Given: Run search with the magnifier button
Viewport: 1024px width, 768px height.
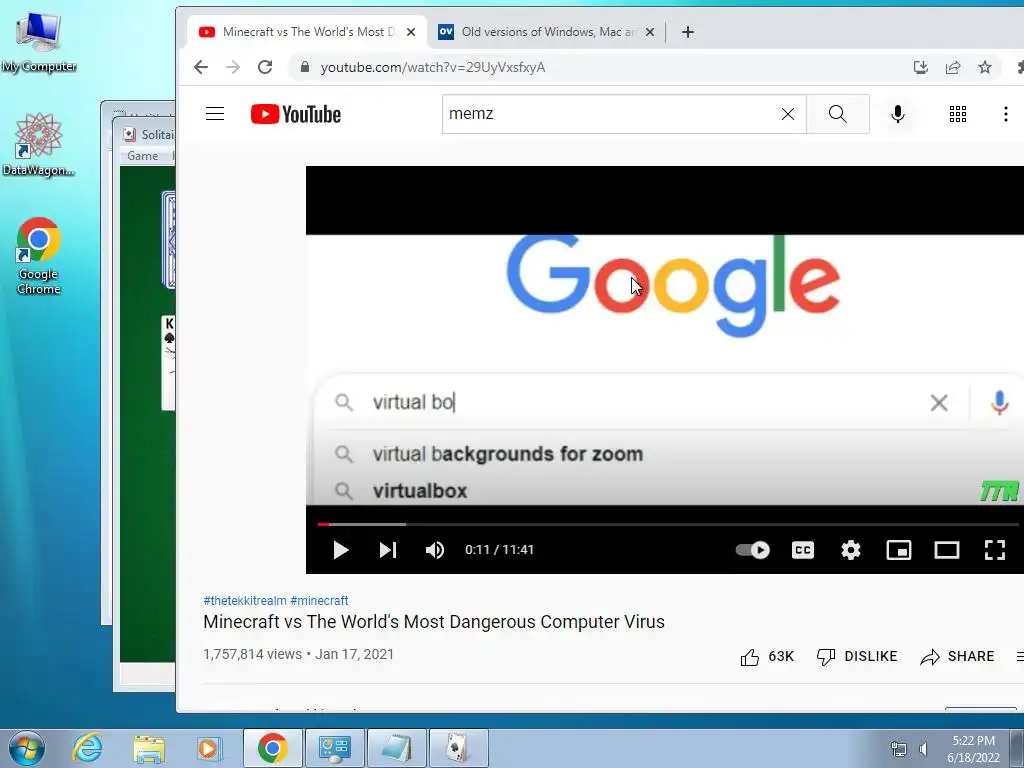Looking at the screenshot, I should coord(837,114).
